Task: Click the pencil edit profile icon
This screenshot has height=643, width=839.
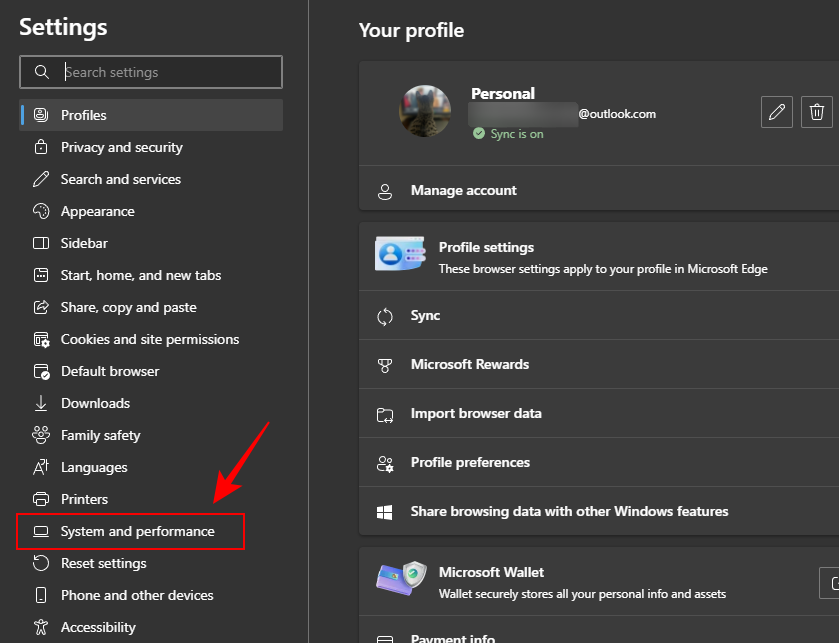Action: coord(777,112)
